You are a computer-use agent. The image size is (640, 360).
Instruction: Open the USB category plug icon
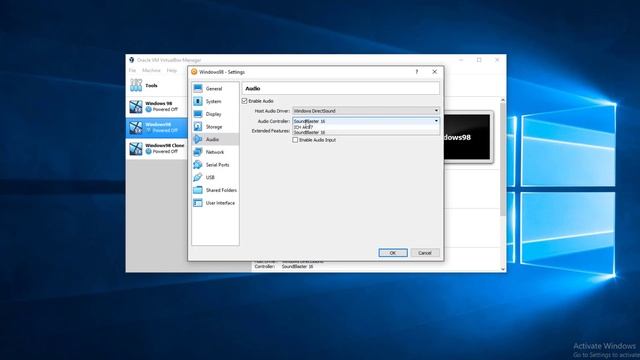[198, 177]
